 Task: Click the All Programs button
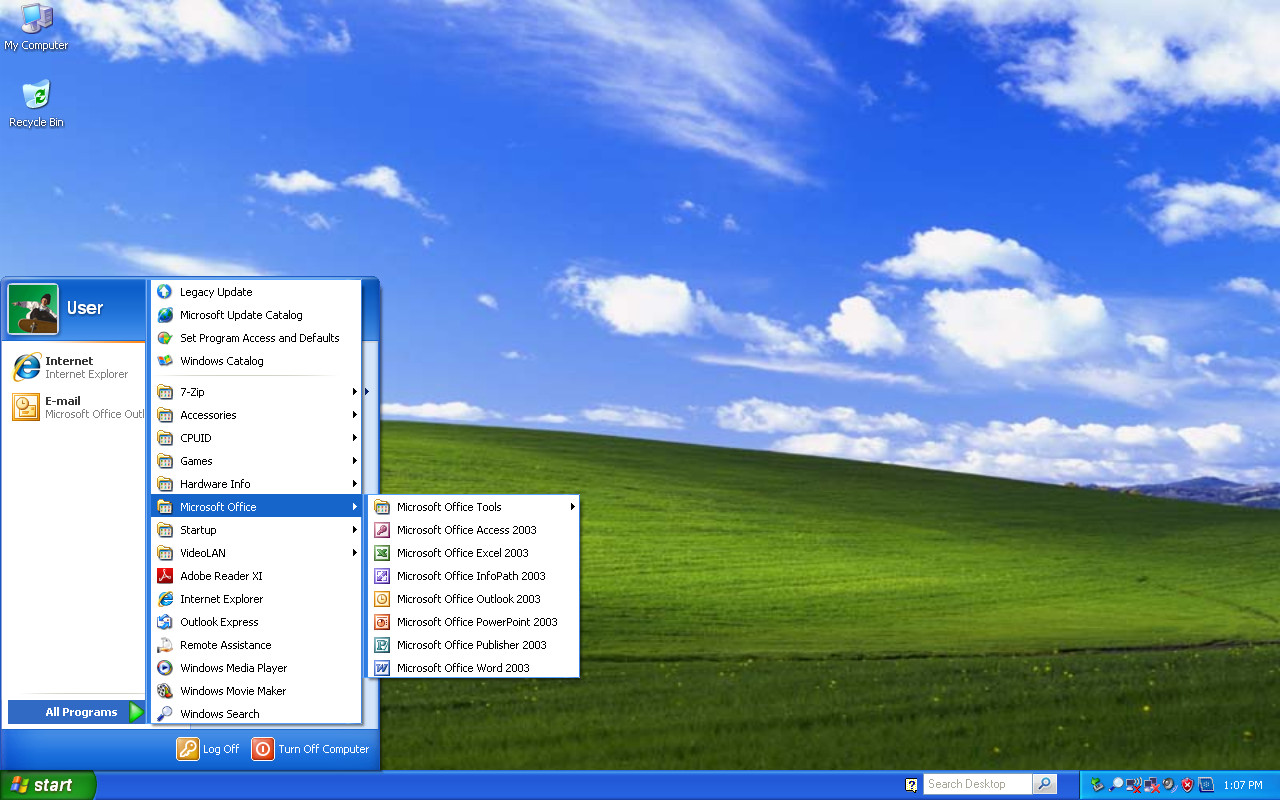(77, 712)
